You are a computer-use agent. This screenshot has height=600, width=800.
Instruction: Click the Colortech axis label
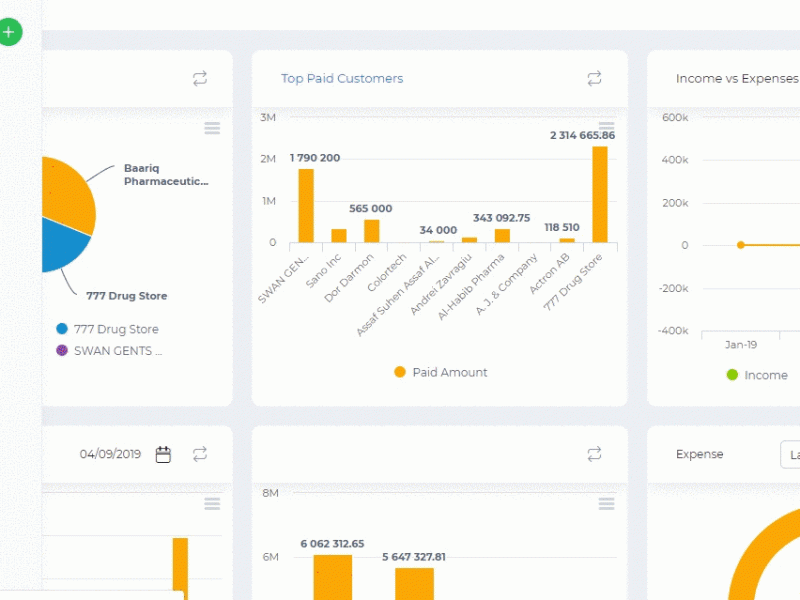point(387,273)
